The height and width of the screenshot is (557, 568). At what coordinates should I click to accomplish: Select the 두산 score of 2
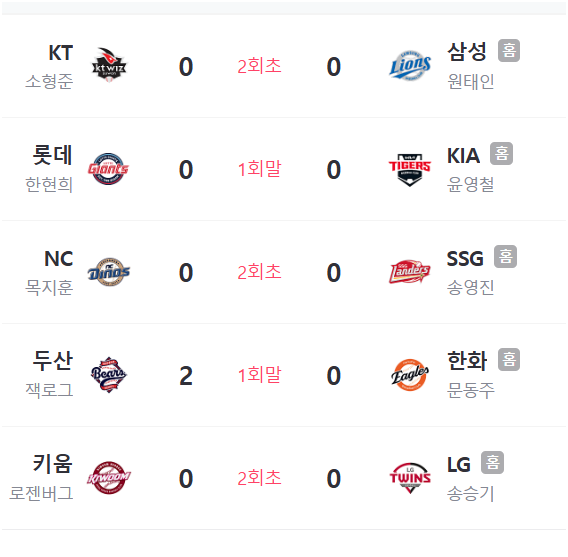(x=186, y=376)
